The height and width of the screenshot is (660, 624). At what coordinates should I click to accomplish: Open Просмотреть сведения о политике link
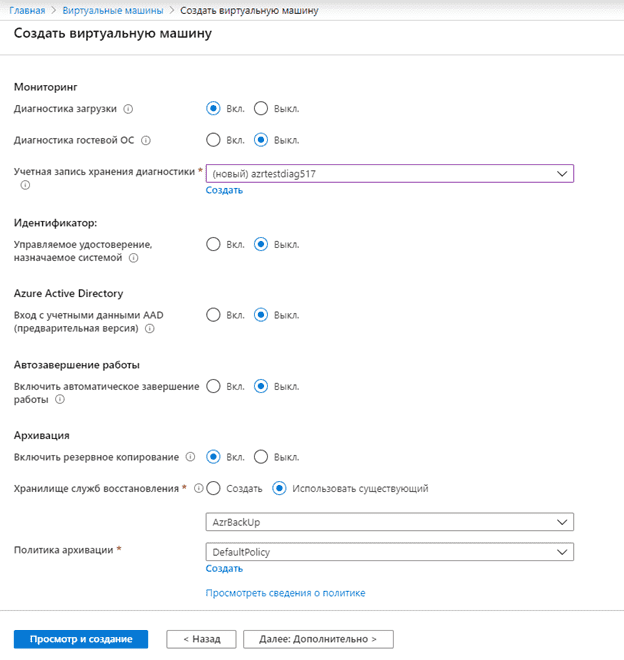click(x=285, y=593)
